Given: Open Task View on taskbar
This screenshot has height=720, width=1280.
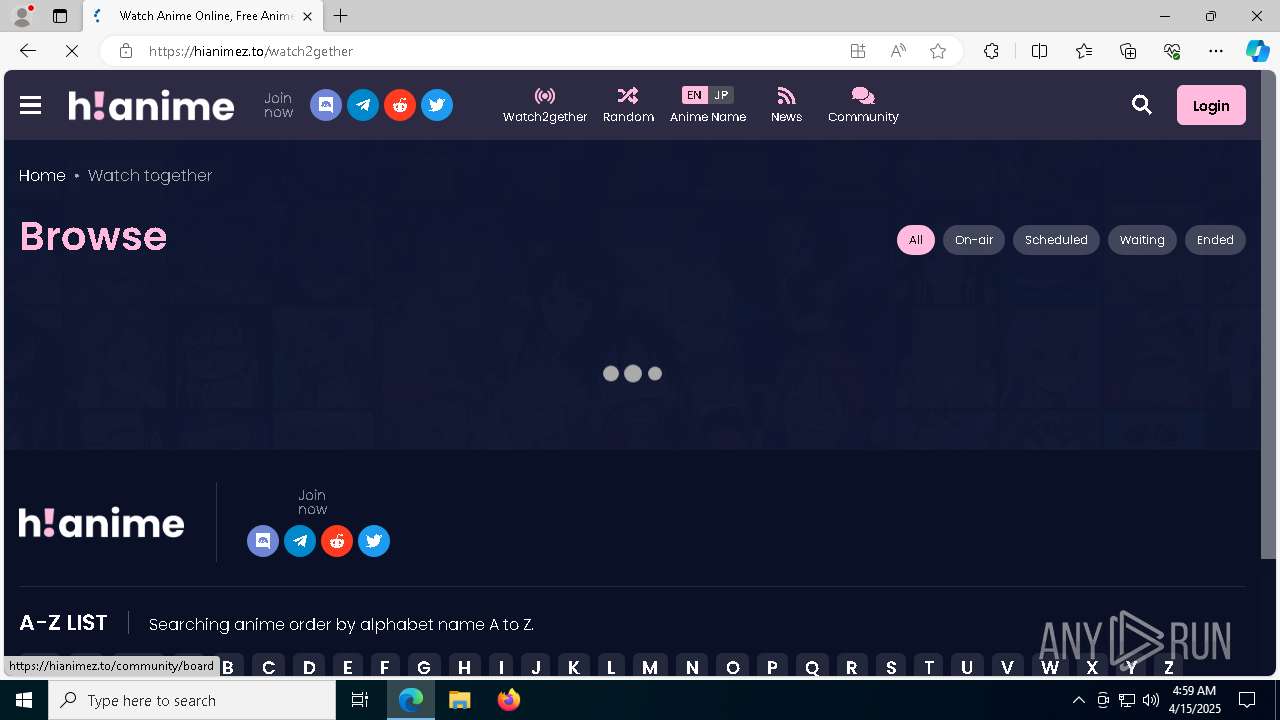Looking at the screenshot, I should pyautogui.click(x=360, y=700).
